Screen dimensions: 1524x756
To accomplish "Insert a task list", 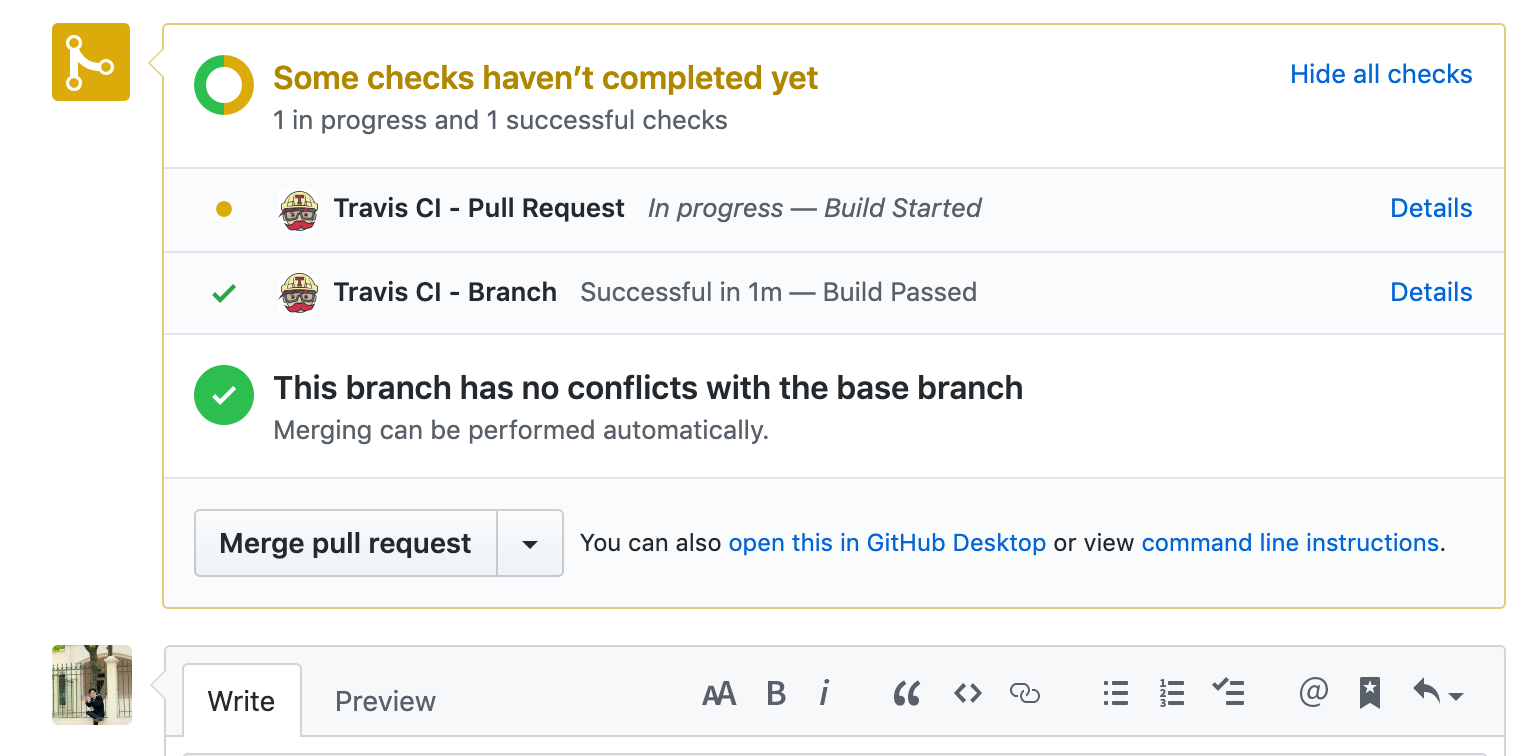I will pos(1228,691).
